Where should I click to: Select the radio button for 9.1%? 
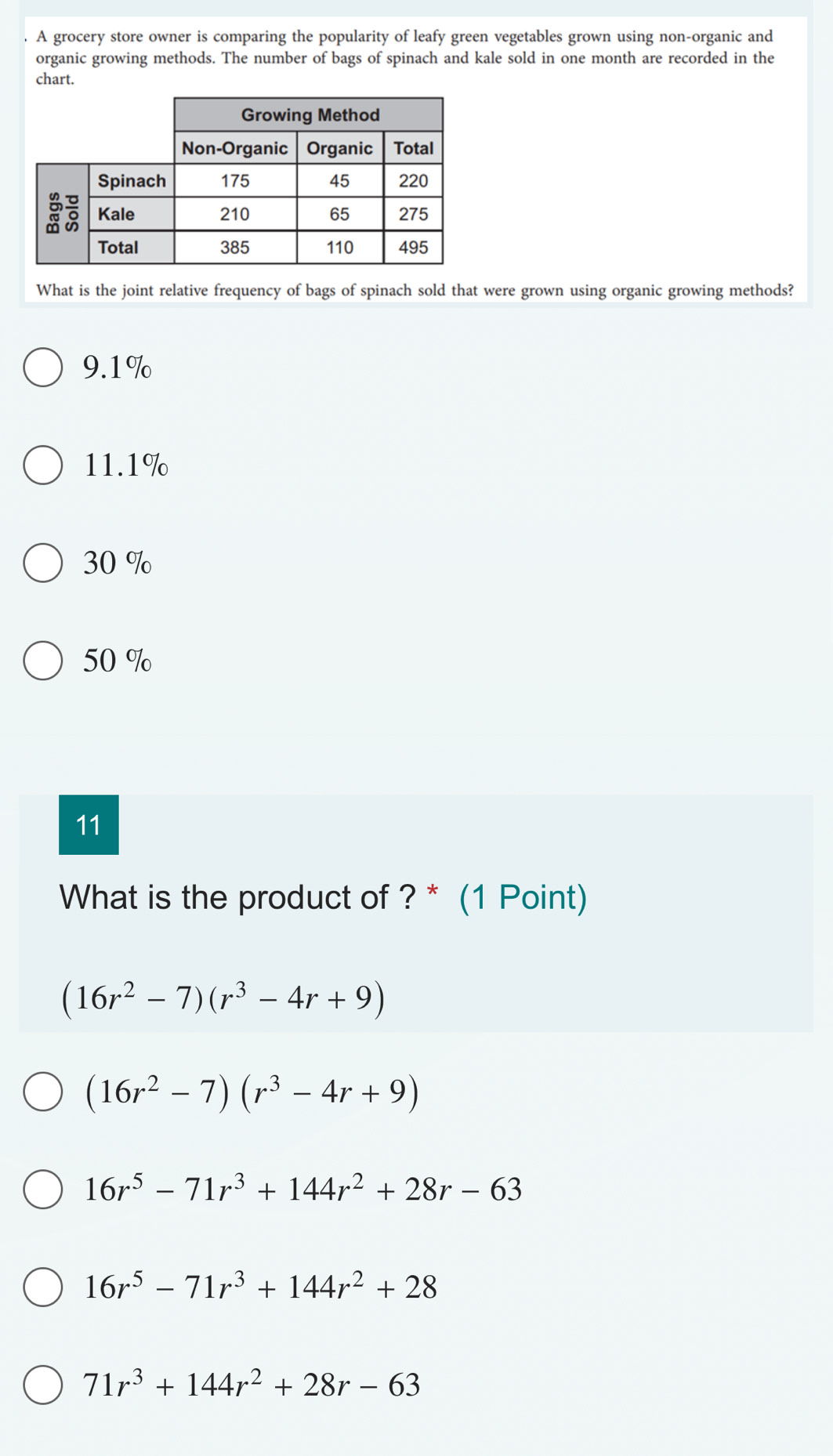coord(42,368)
